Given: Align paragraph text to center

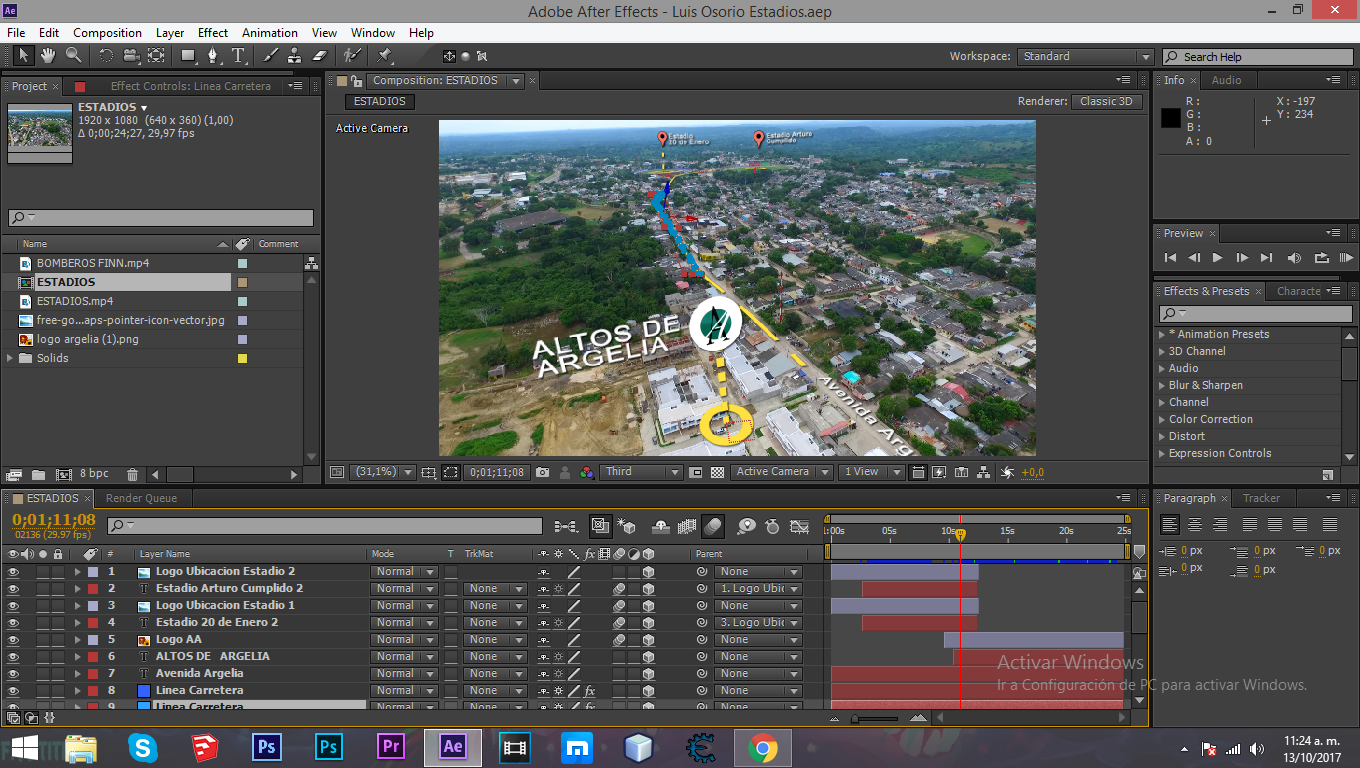Looking at the screenshot, I should (1194, 524).
